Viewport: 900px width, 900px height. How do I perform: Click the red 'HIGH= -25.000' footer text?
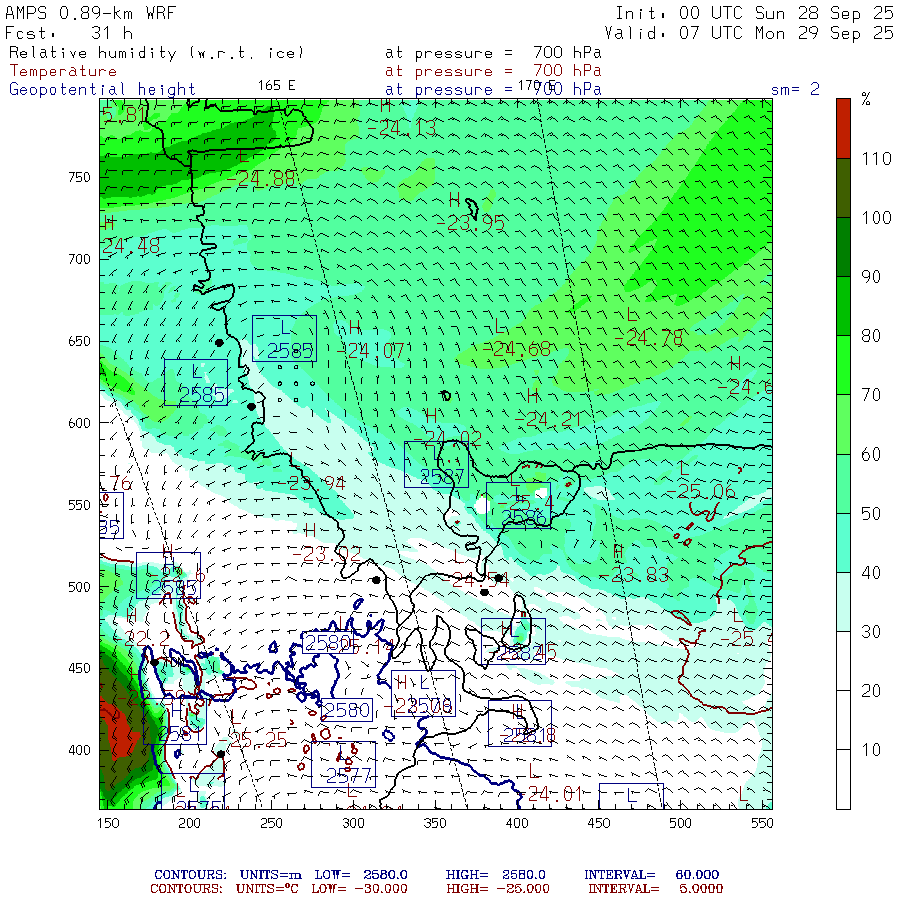[498, 889]
